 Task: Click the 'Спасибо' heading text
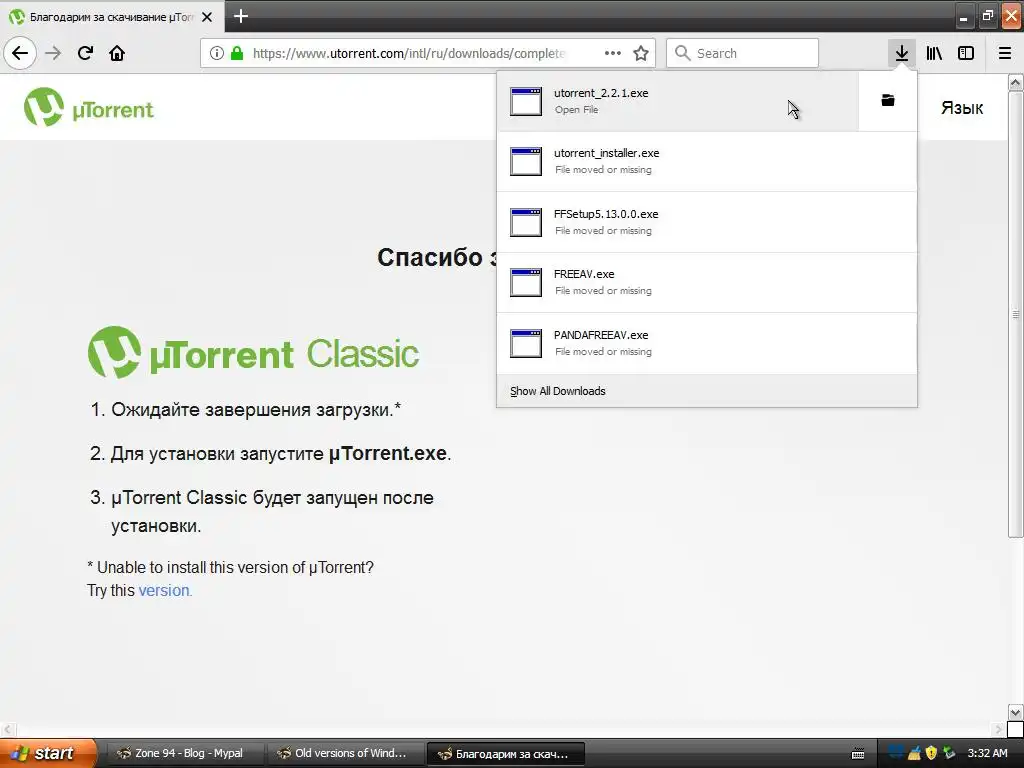point(430,257)
